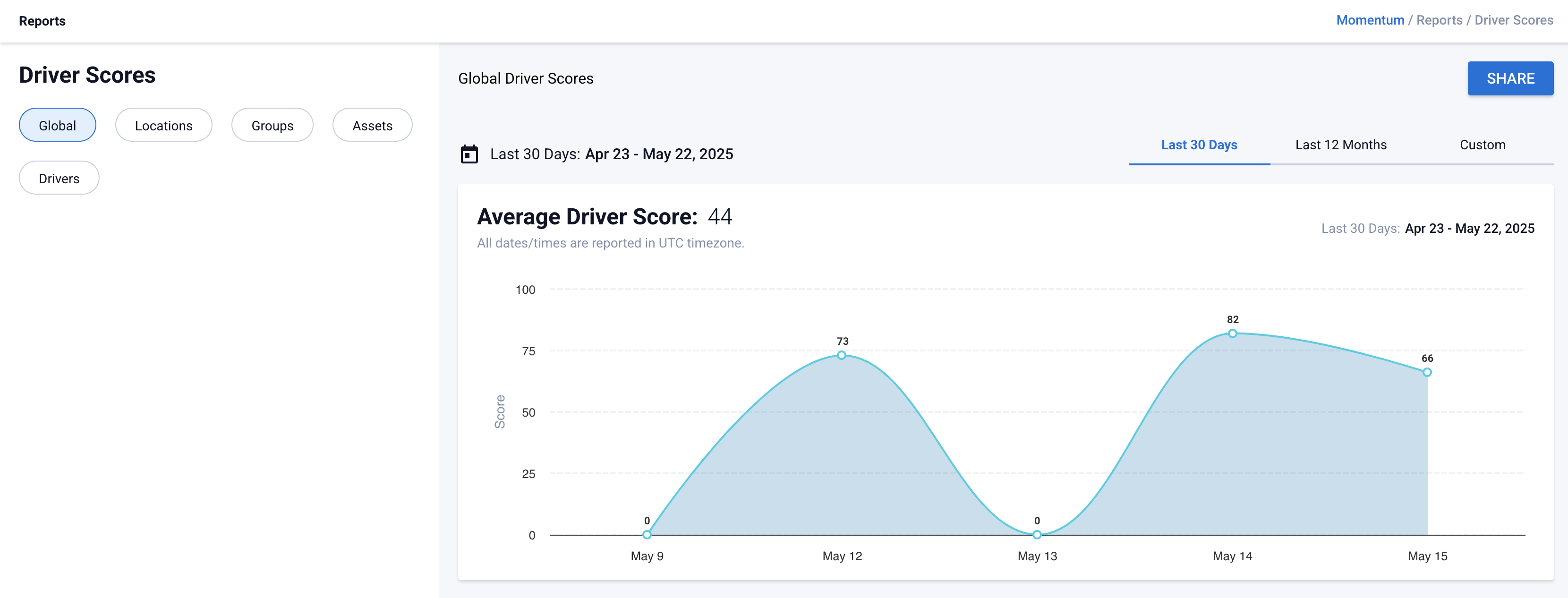Switch to Last 12 Months tab
Image resolution: width=1568 pixels, height=598 pixels.
pos(1340,145)
